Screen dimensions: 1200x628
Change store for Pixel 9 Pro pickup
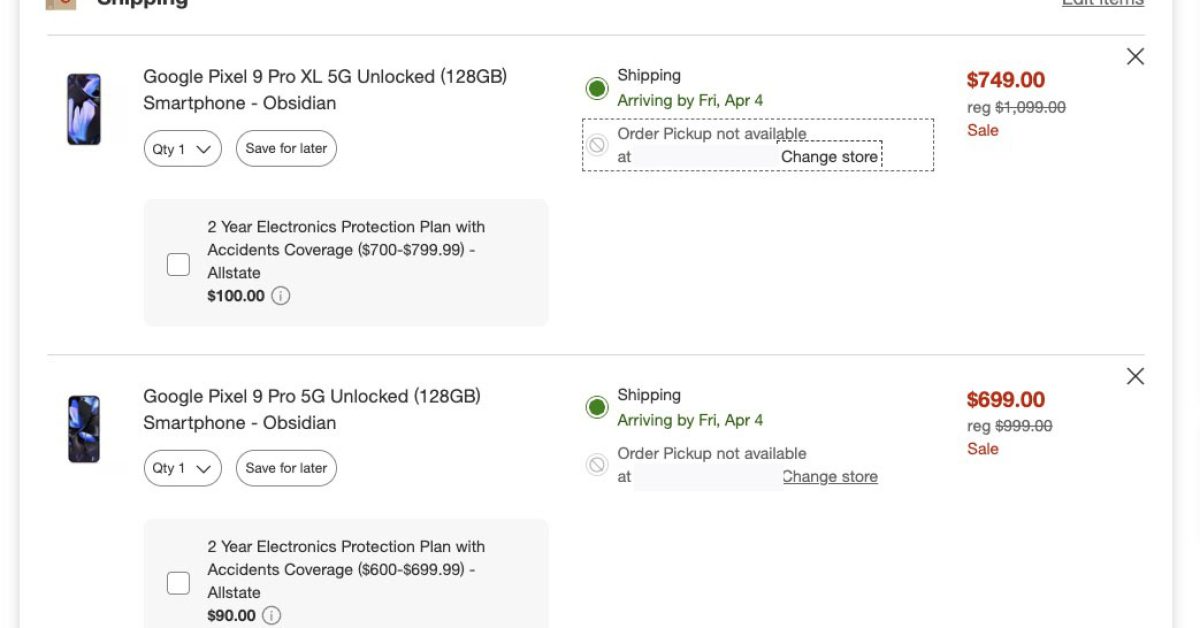click(x=829, y=477)
